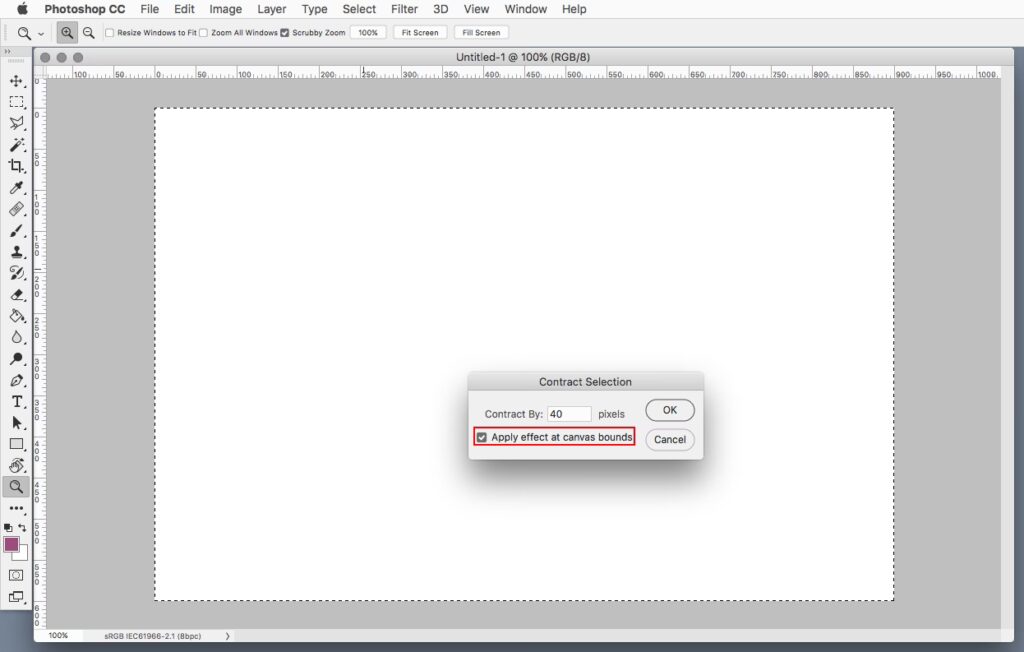This screenshot has height=652, width=1024.
Task: Click the Fit Screen button
Action: (x=419, y=33)
